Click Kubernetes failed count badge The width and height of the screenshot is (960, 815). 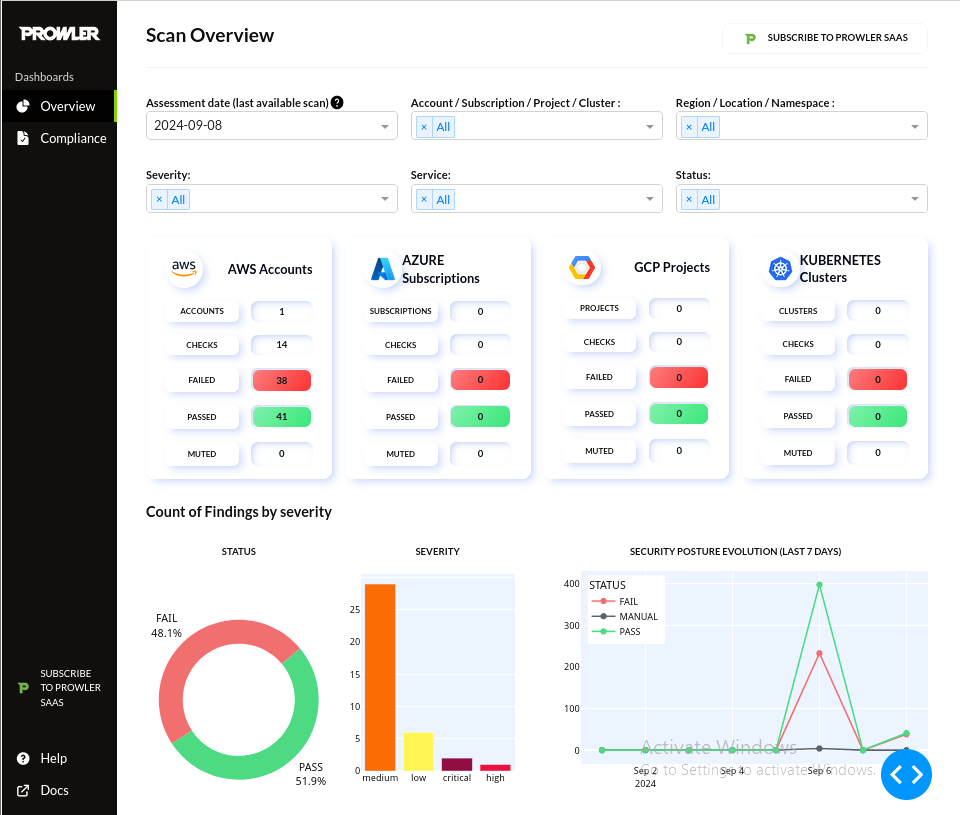coord(877,380)
